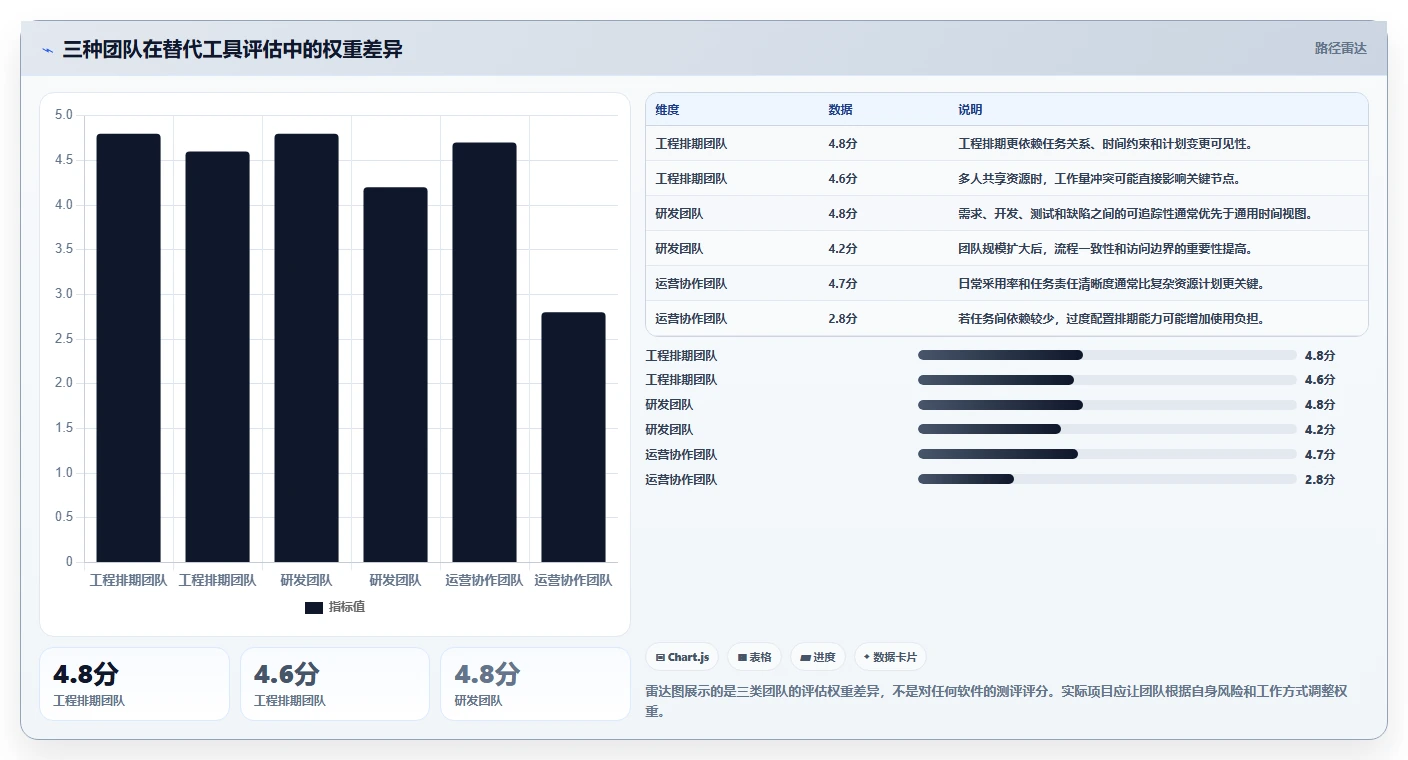Click the 研发团队 progress bar at 4.8分

click(x=1107, y=405)
